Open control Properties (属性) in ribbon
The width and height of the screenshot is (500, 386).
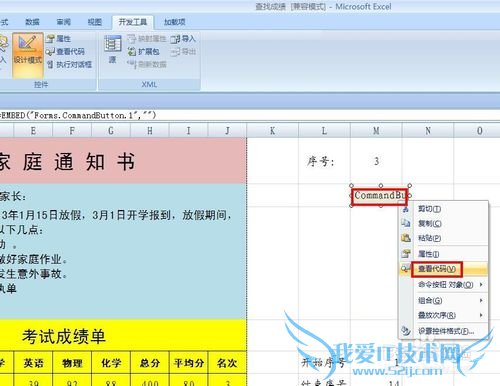[59, 39]
